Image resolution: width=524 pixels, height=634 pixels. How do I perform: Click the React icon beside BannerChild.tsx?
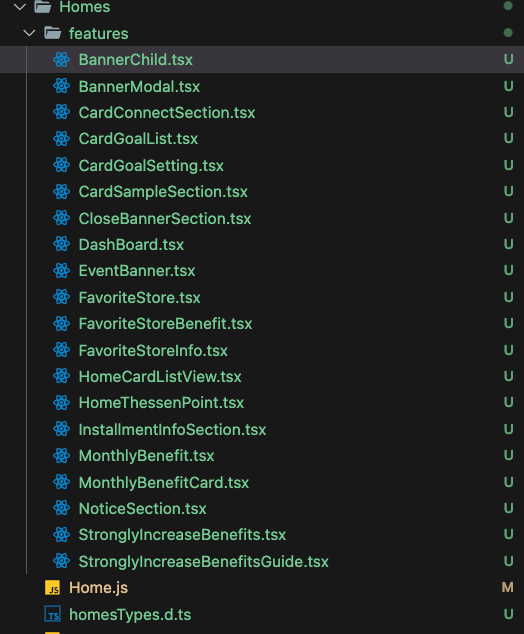tap(61, 59)
